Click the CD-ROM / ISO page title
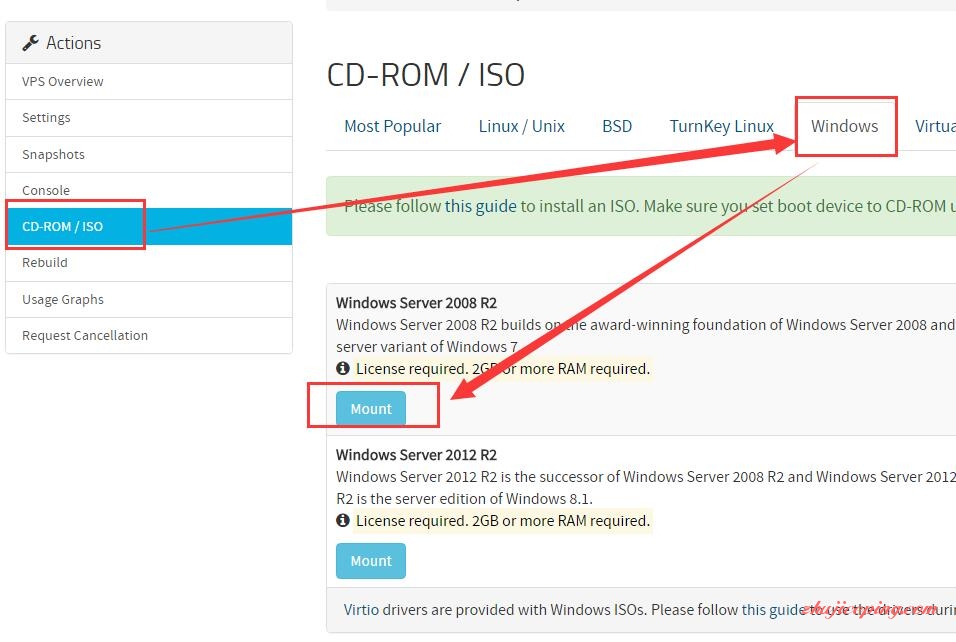The height and width of the screenshot is (642, 956). pyautogui.click(x=426, y=75)
